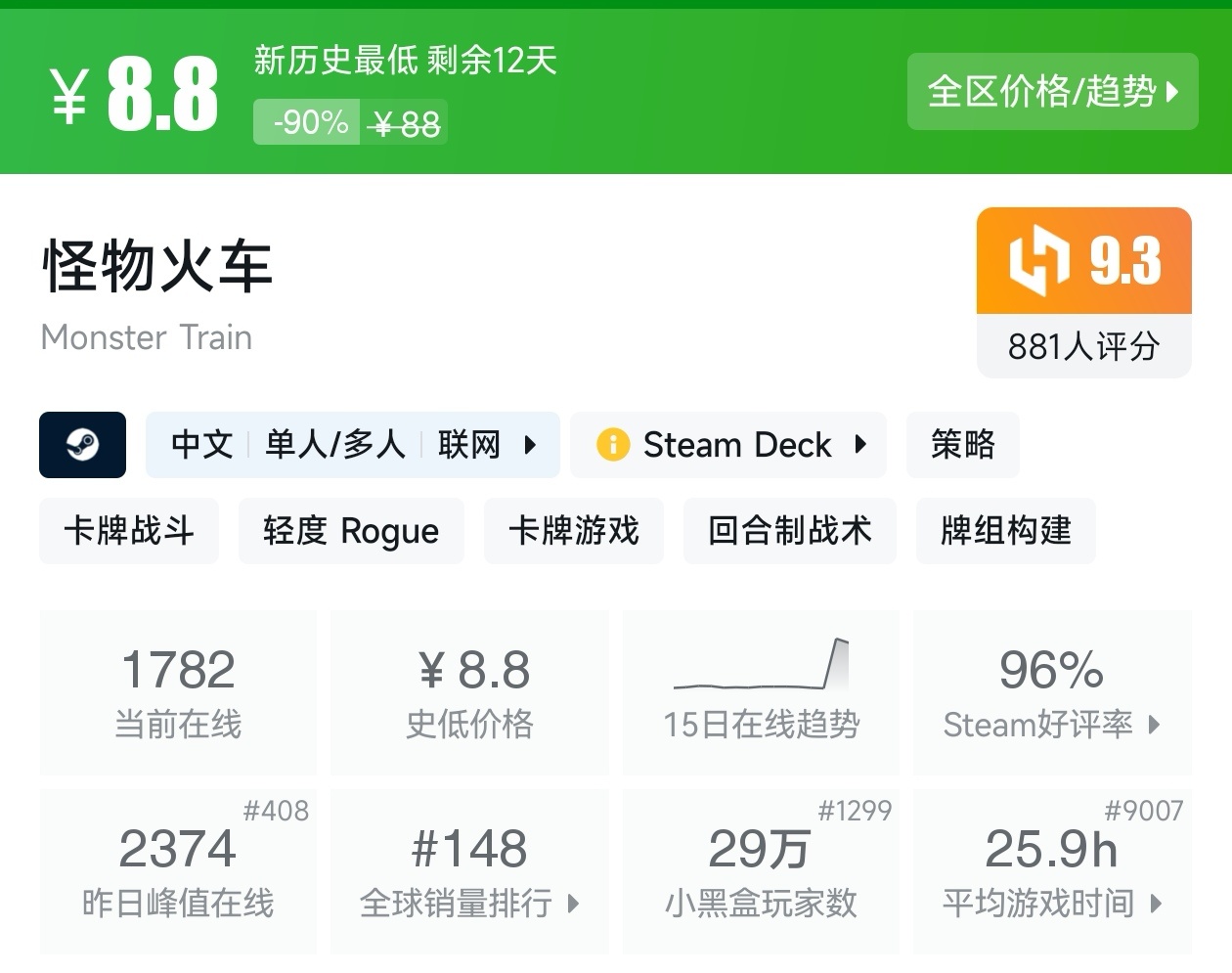Expand the language and multiplayer info arrow
Viewport: 1232px width, 973px height.
point(530,445)
